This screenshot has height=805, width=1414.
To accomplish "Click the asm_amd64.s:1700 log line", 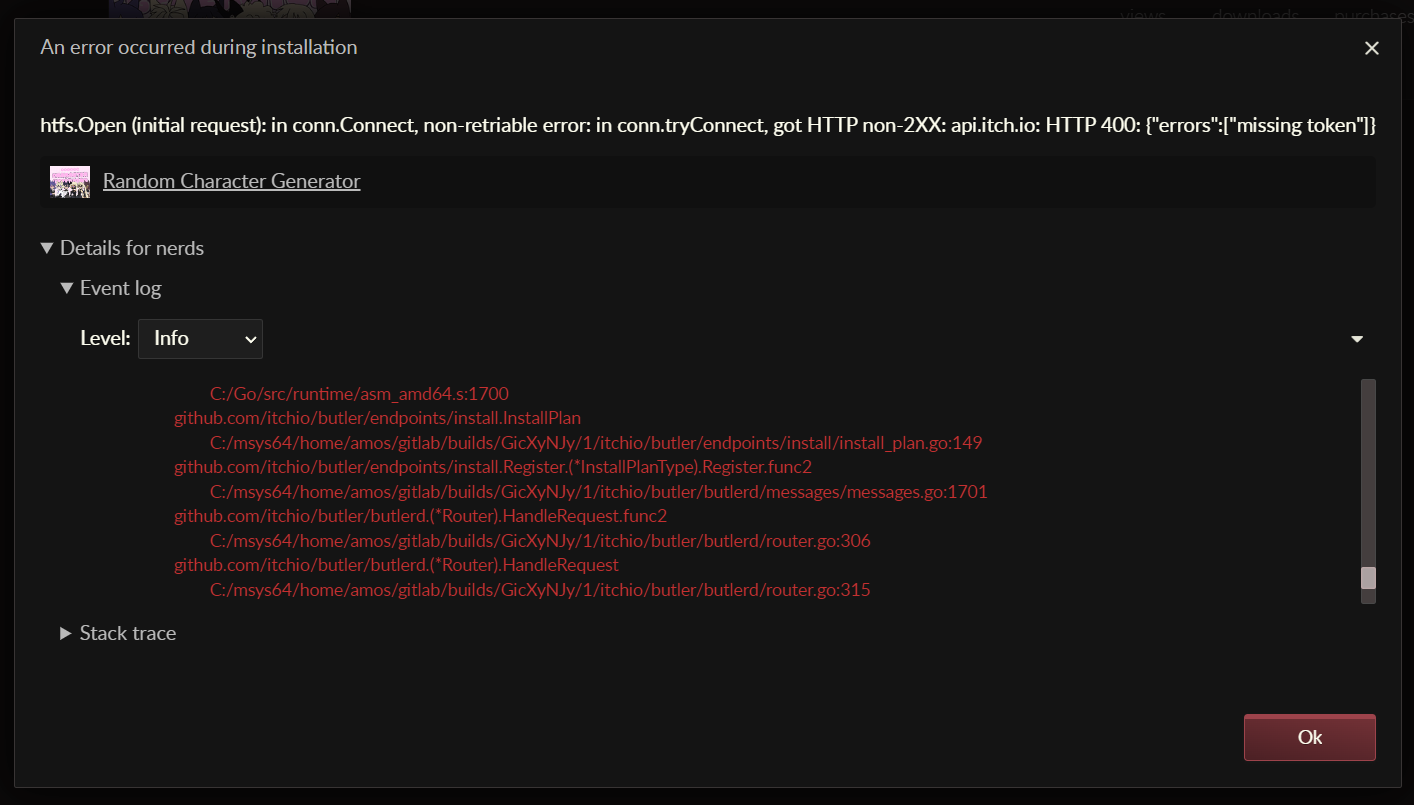I will coord(359,394).
